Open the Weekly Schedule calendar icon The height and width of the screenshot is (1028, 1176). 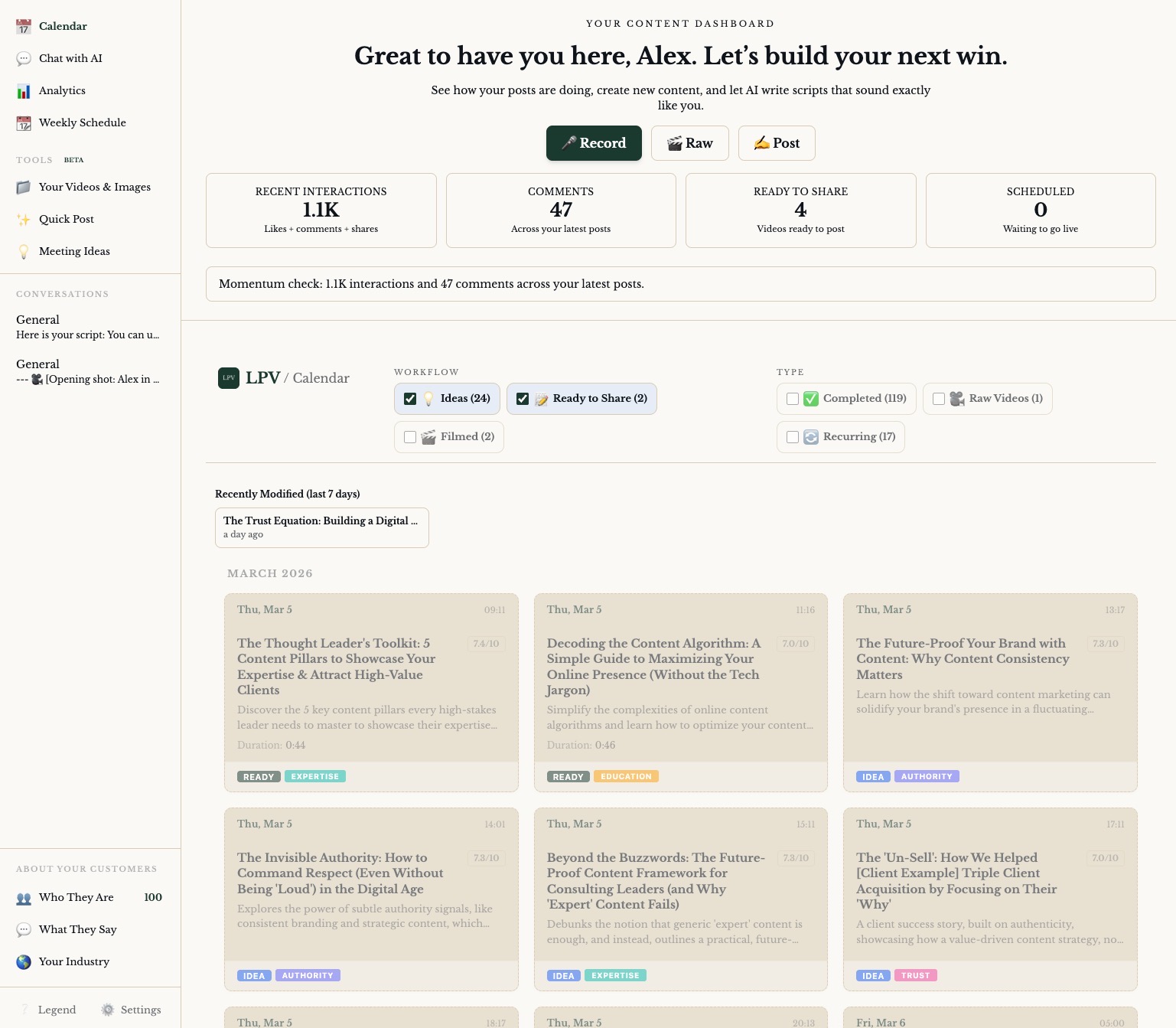coord(24,123)
